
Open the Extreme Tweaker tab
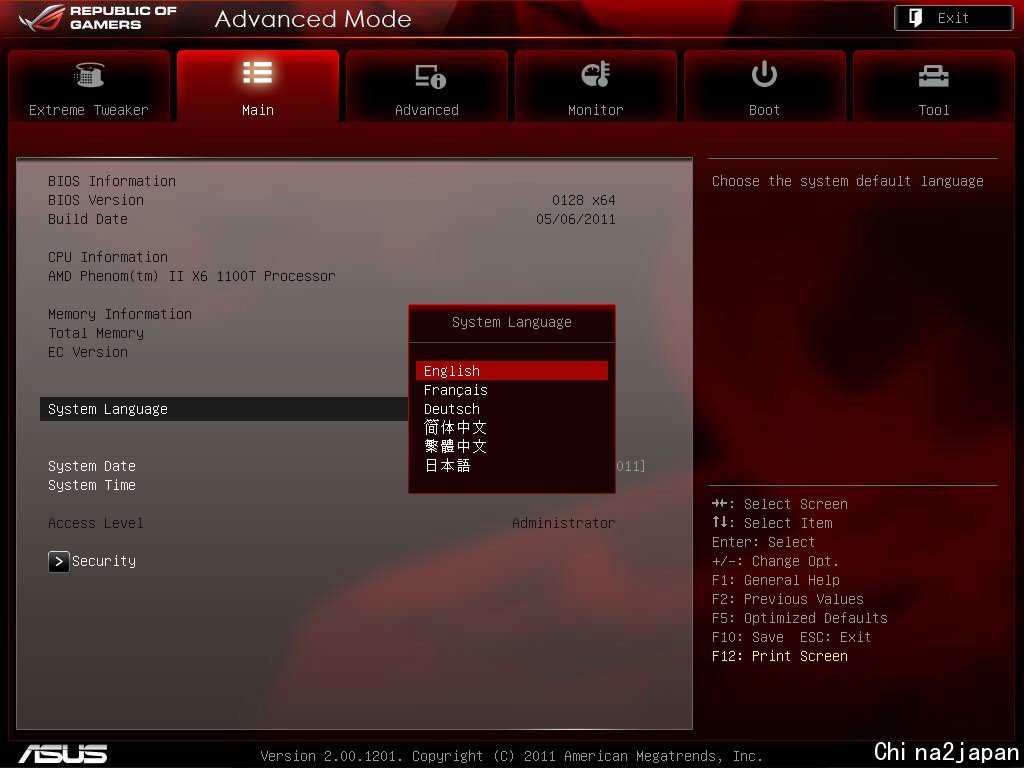point(89,86)
